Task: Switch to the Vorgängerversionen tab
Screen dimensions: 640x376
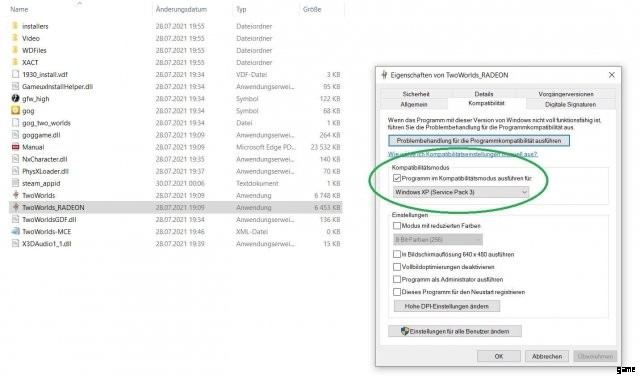Action: point(566,94)
